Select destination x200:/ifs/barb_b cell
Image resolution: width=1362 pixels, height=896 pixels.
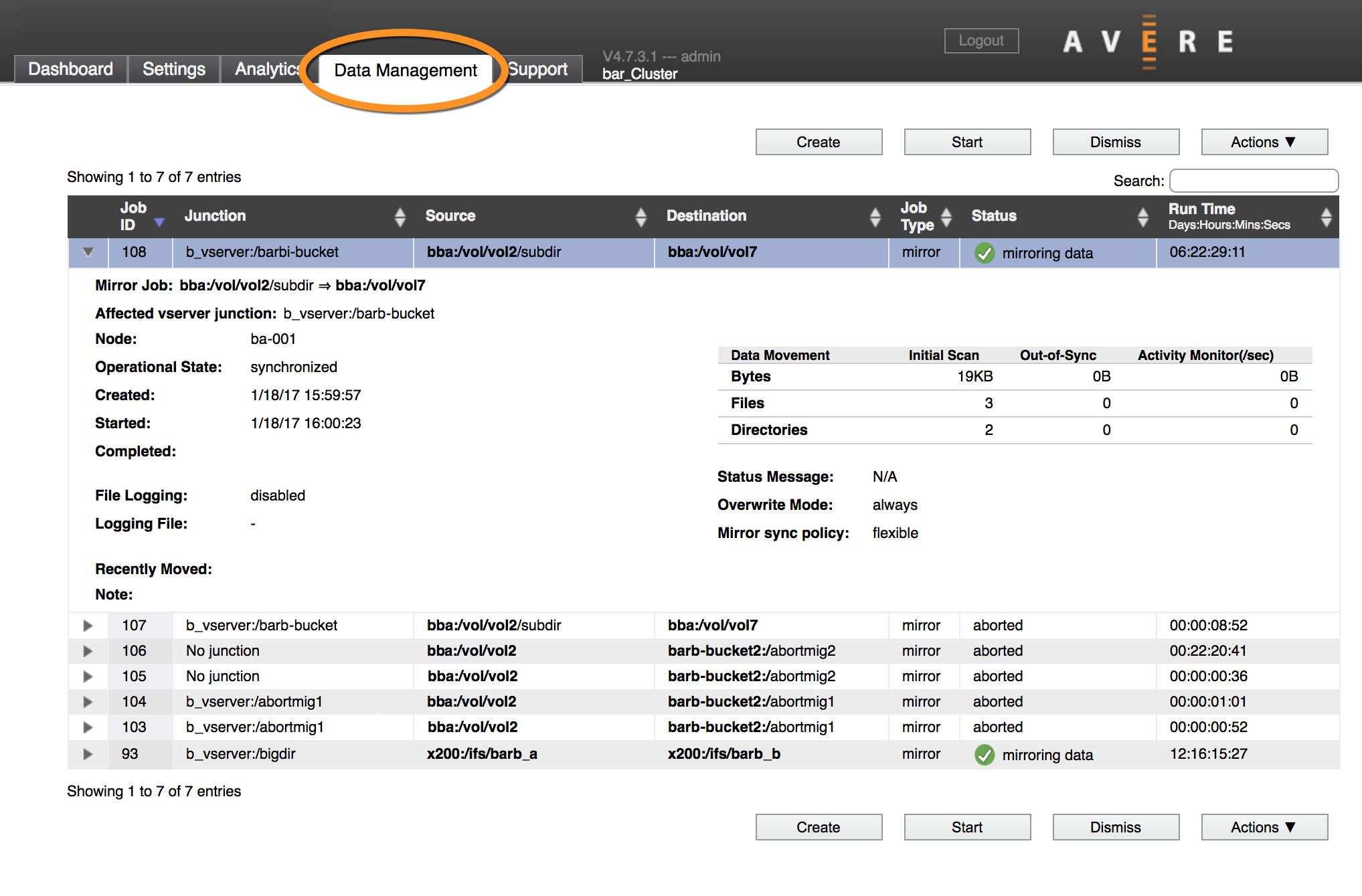coord(772,753)
